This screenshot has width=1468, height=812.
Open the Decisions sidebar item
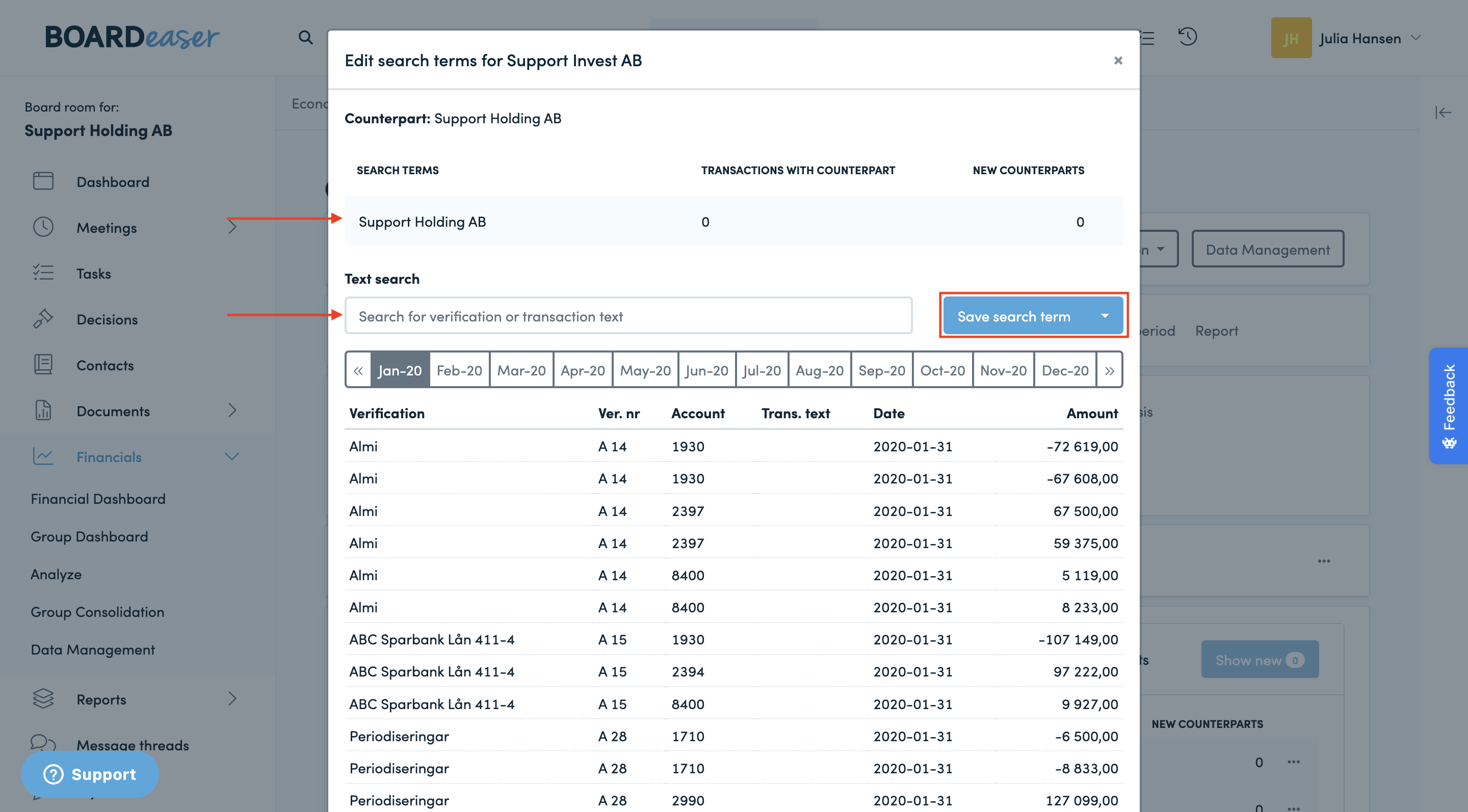click(x=107, y=319)
